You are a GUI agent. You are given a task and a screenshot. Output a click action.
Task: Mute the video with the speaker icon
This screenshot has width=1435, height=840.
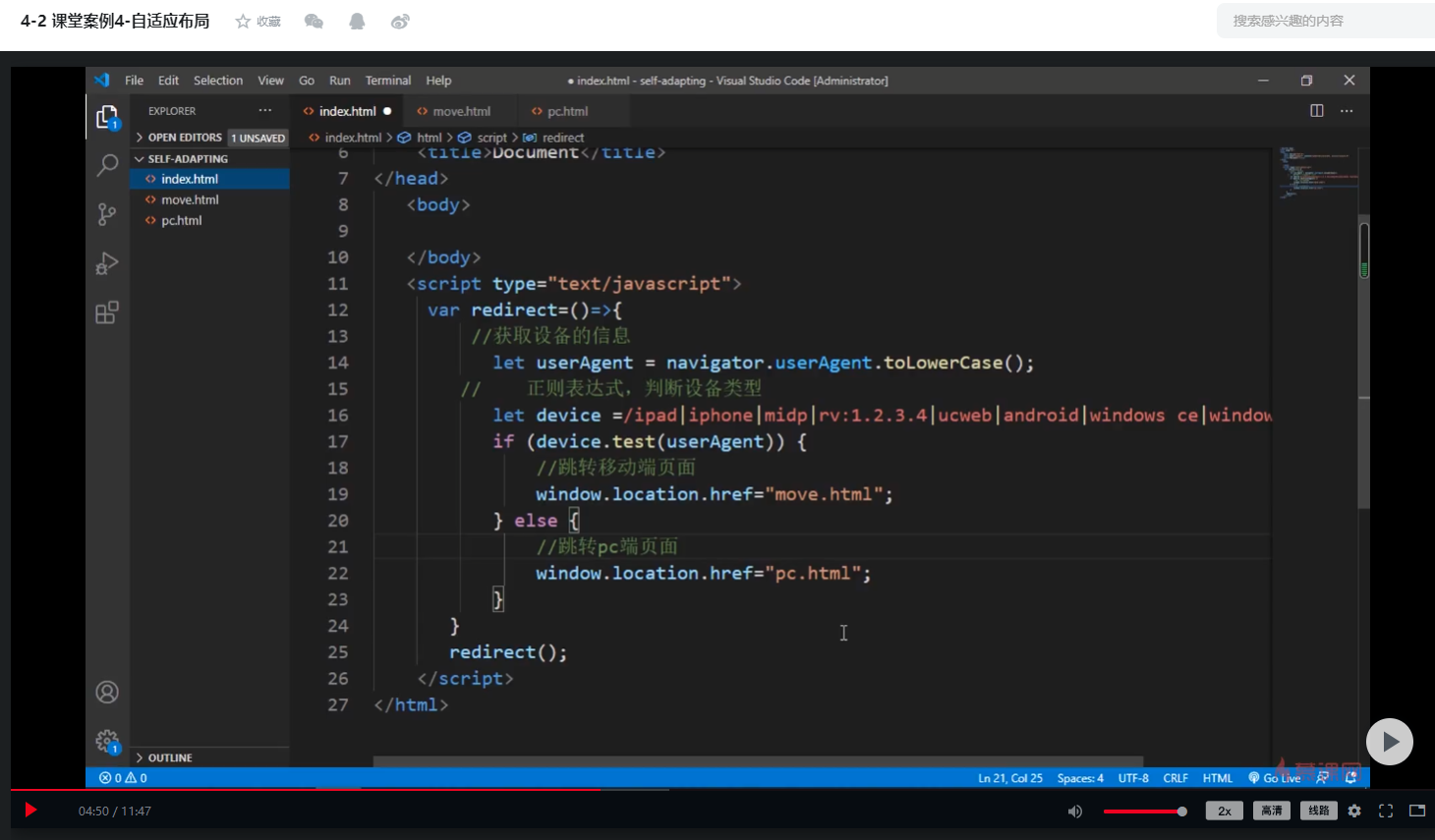coord(1074,811)
